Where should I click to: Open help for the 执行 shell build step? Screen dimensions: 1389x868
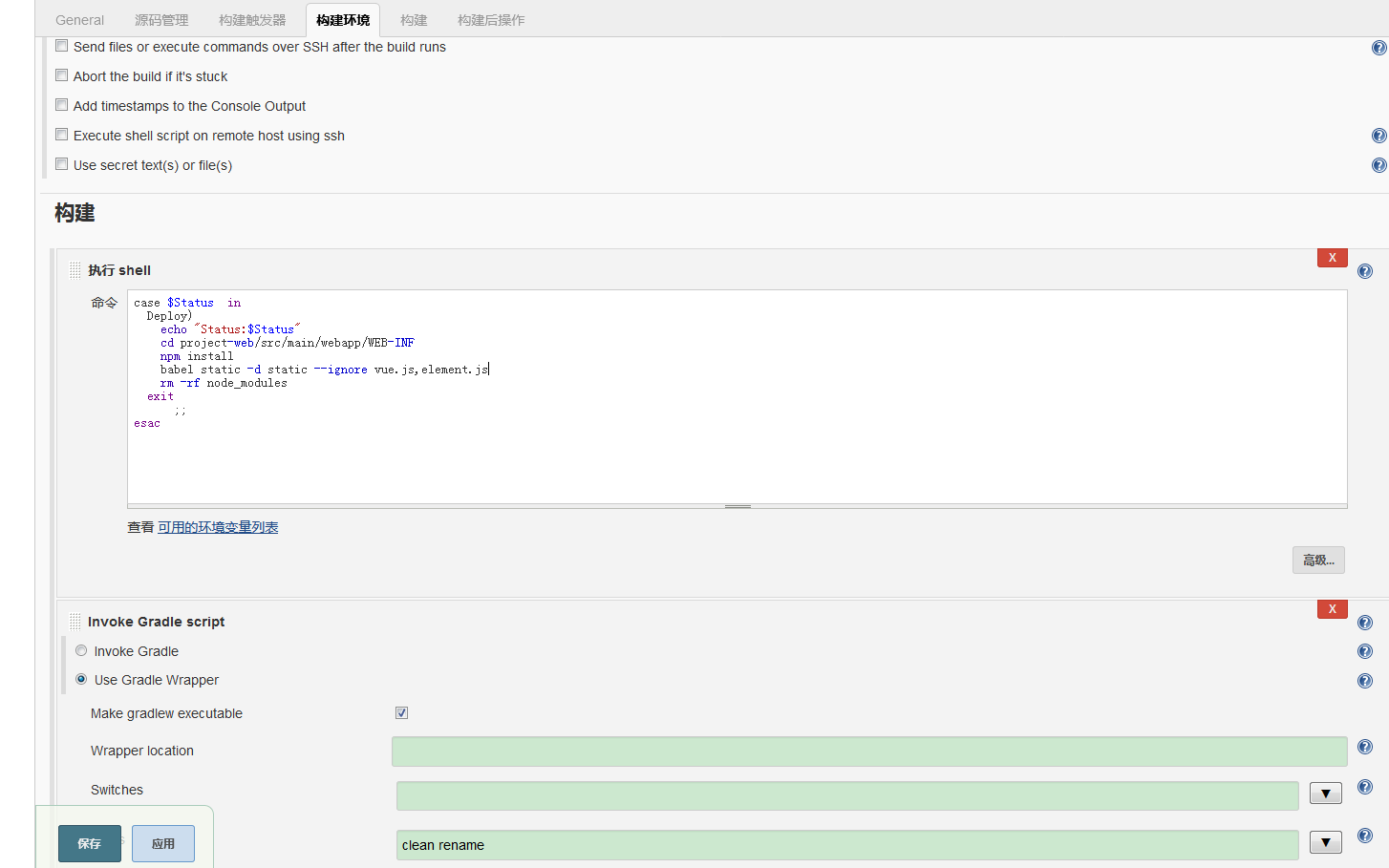click(x=1364, y=270)
